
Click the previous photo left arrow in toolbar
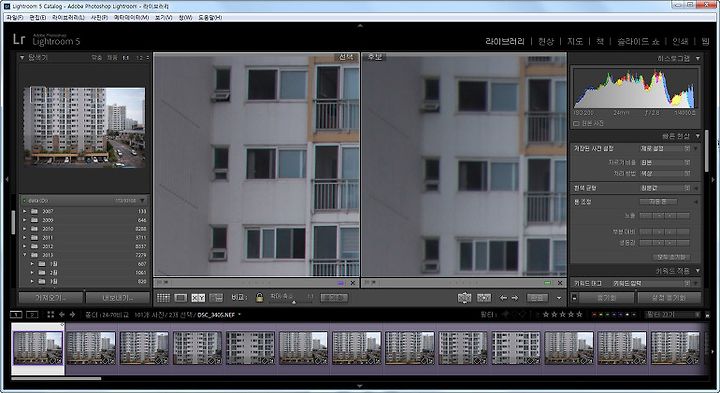503,298
